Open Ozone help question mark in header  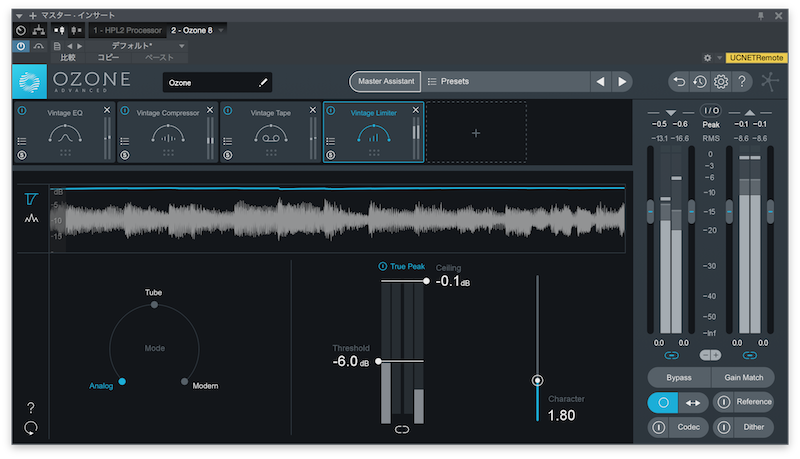(x=742, y=81)
